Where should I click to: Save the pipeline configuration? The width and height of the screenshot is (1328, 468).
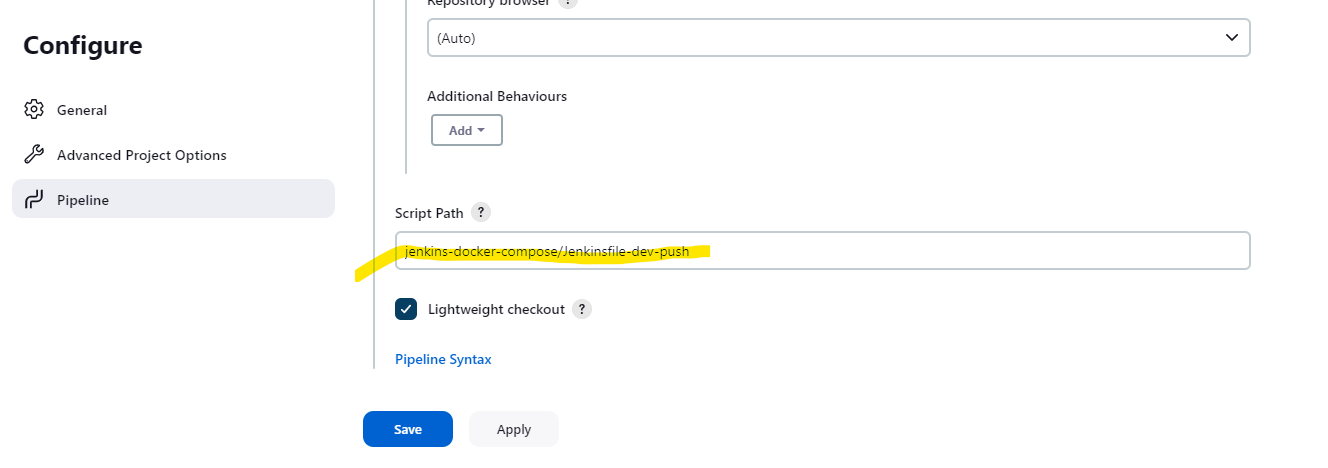[x=408, y=429]
